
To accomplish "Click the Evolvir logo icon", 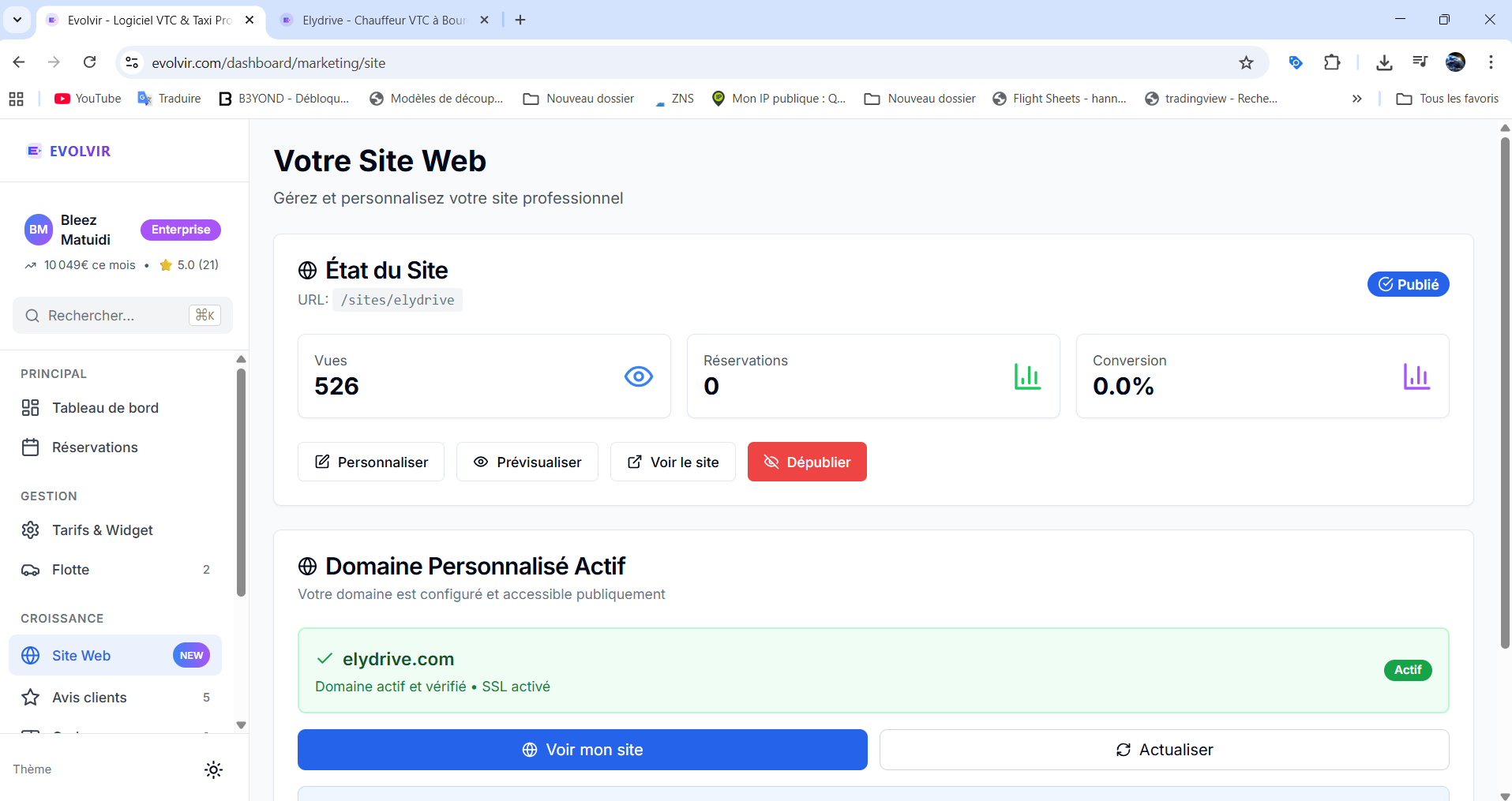I will [34, 151].
